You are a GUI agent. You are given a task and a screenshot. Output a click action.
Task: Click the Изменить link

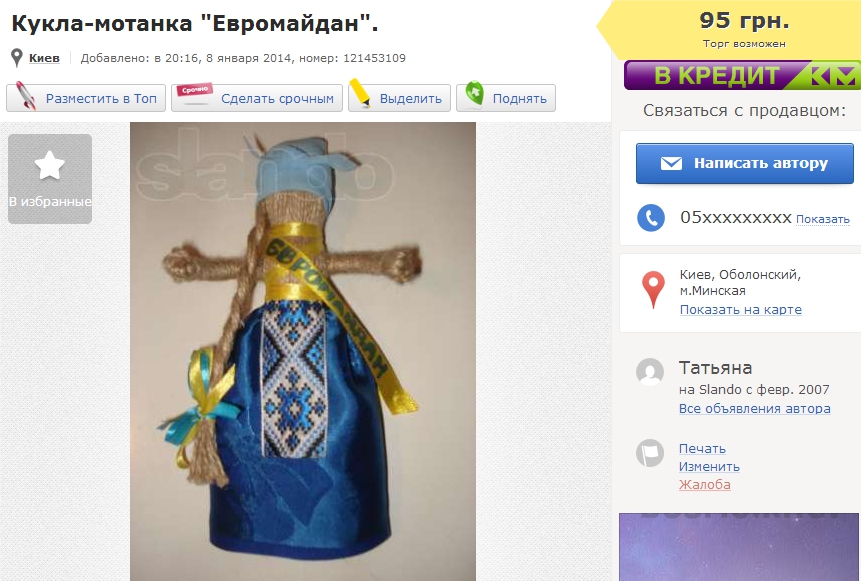709,467
